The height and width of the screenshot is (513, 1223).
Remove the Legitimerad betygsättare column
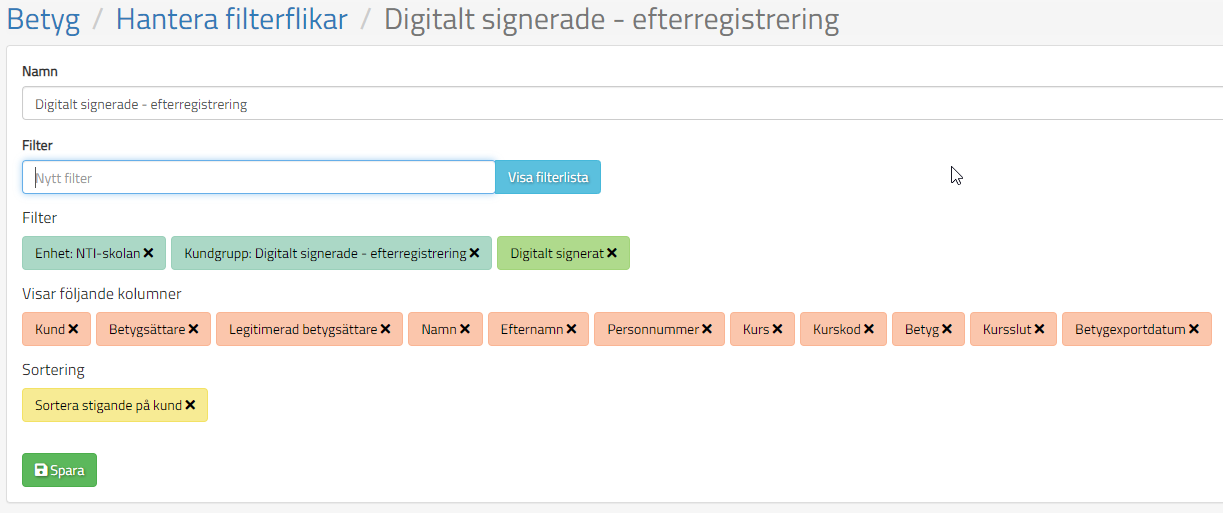385,329
